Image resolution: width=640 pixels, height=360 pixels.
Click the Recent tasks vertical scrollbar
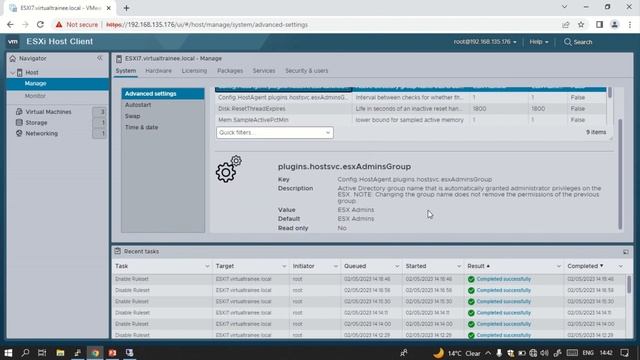[x=629, y=284]
